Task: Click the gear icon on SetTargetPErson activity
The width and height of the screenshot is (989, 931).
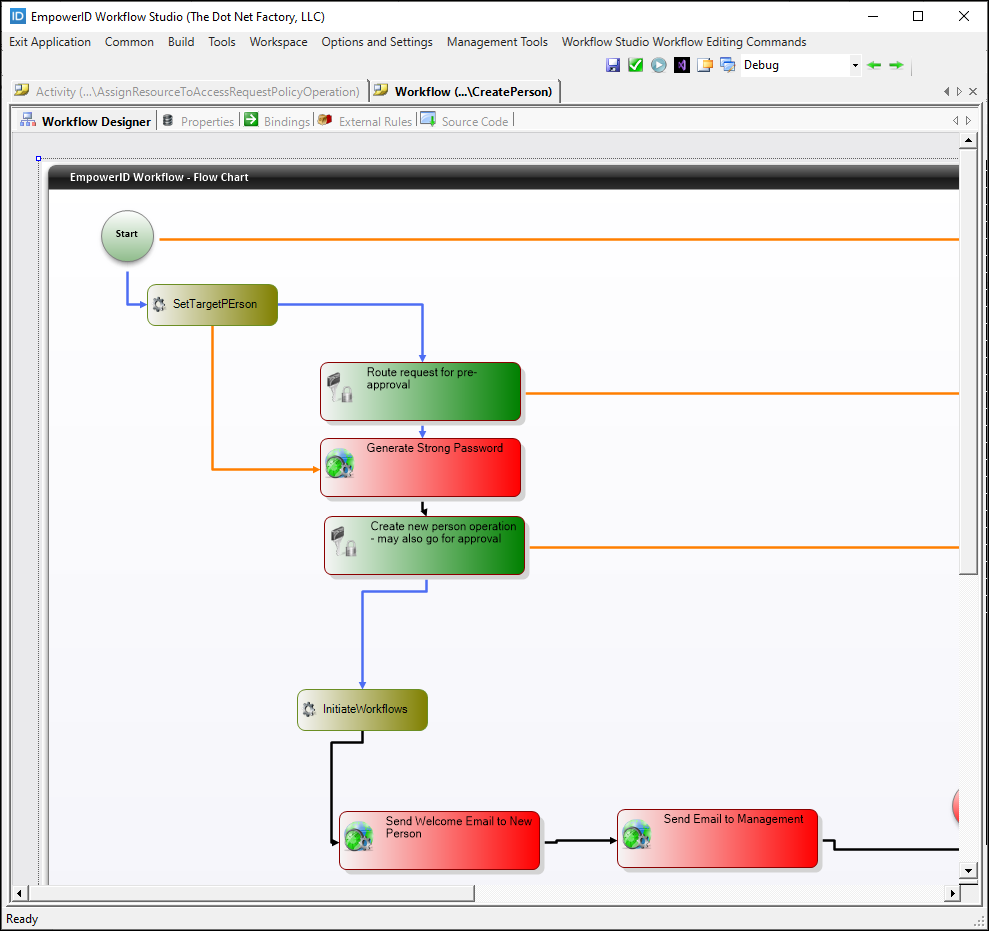Action: (x=158, y=304)
